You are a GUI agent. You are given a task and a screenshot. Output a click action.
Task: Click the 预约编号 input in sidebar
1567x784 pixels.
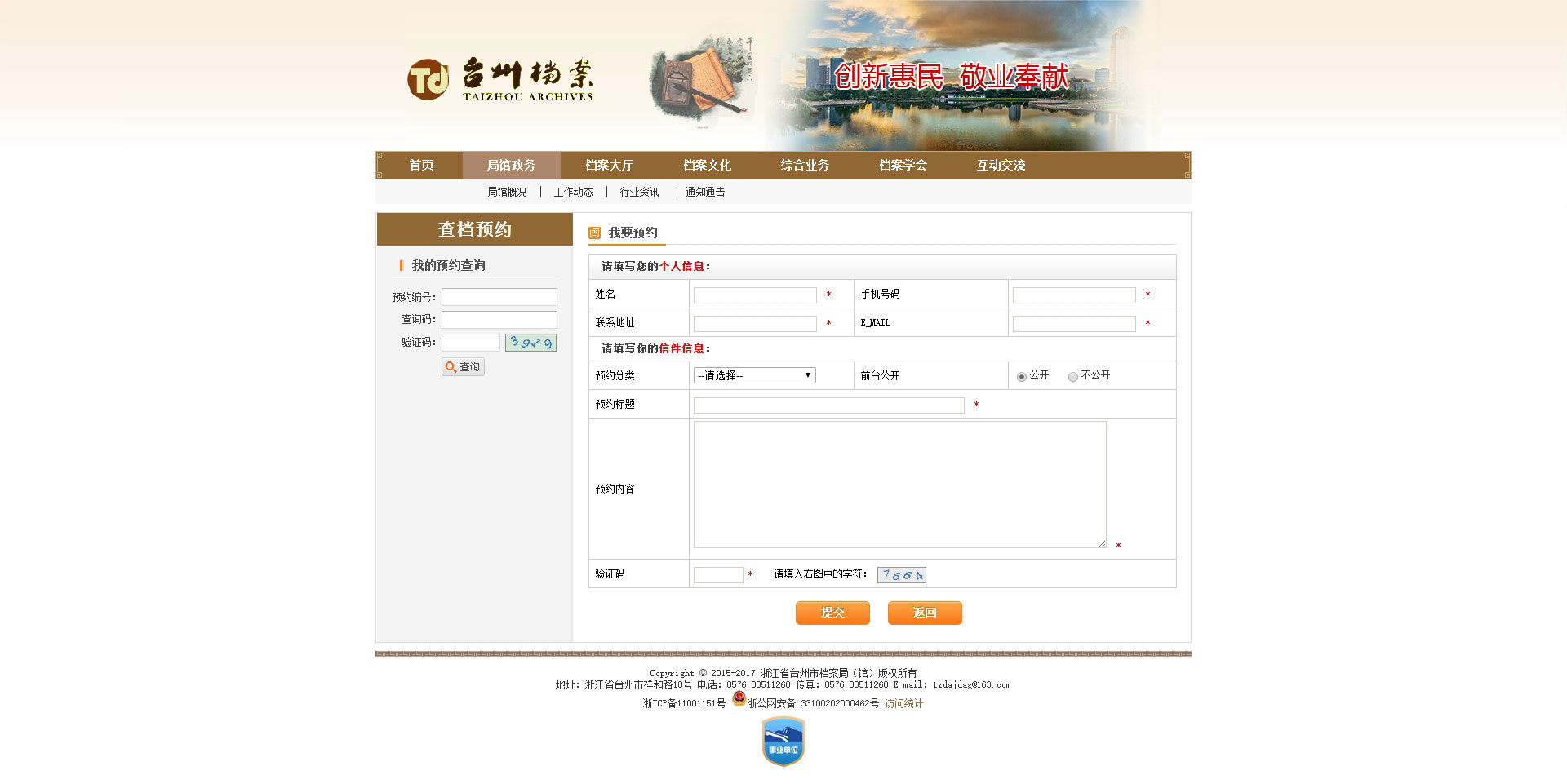499,297
